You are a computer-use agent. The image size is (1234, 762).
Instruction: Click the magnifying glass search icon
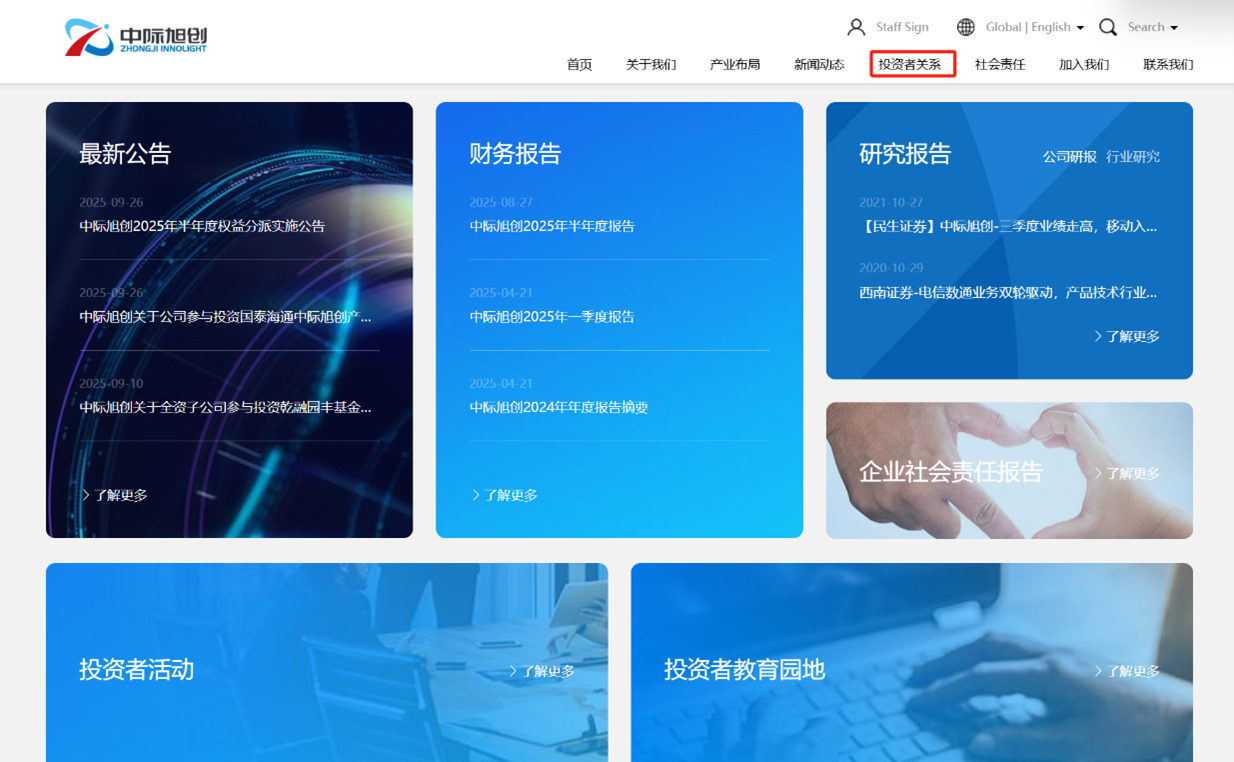coord(1107,27)
